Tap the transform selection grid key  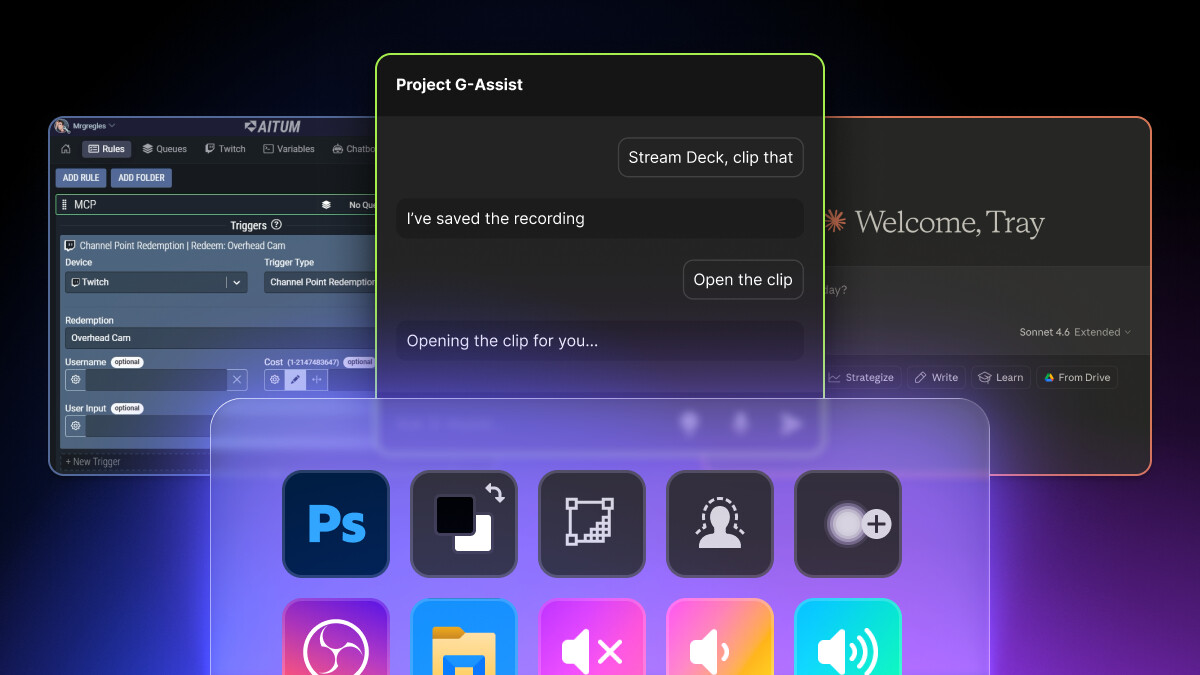(592, 524)
